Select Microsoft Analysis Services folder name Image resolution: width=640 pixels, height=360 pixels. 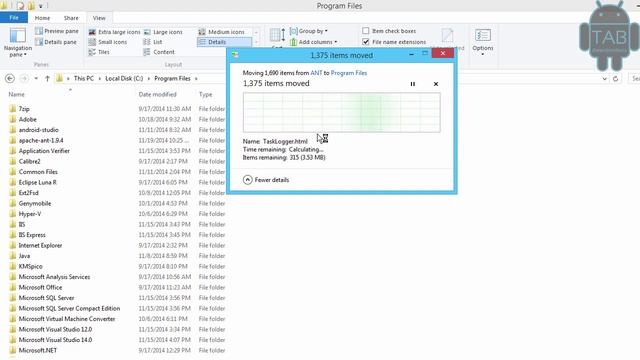pos(54,277)
